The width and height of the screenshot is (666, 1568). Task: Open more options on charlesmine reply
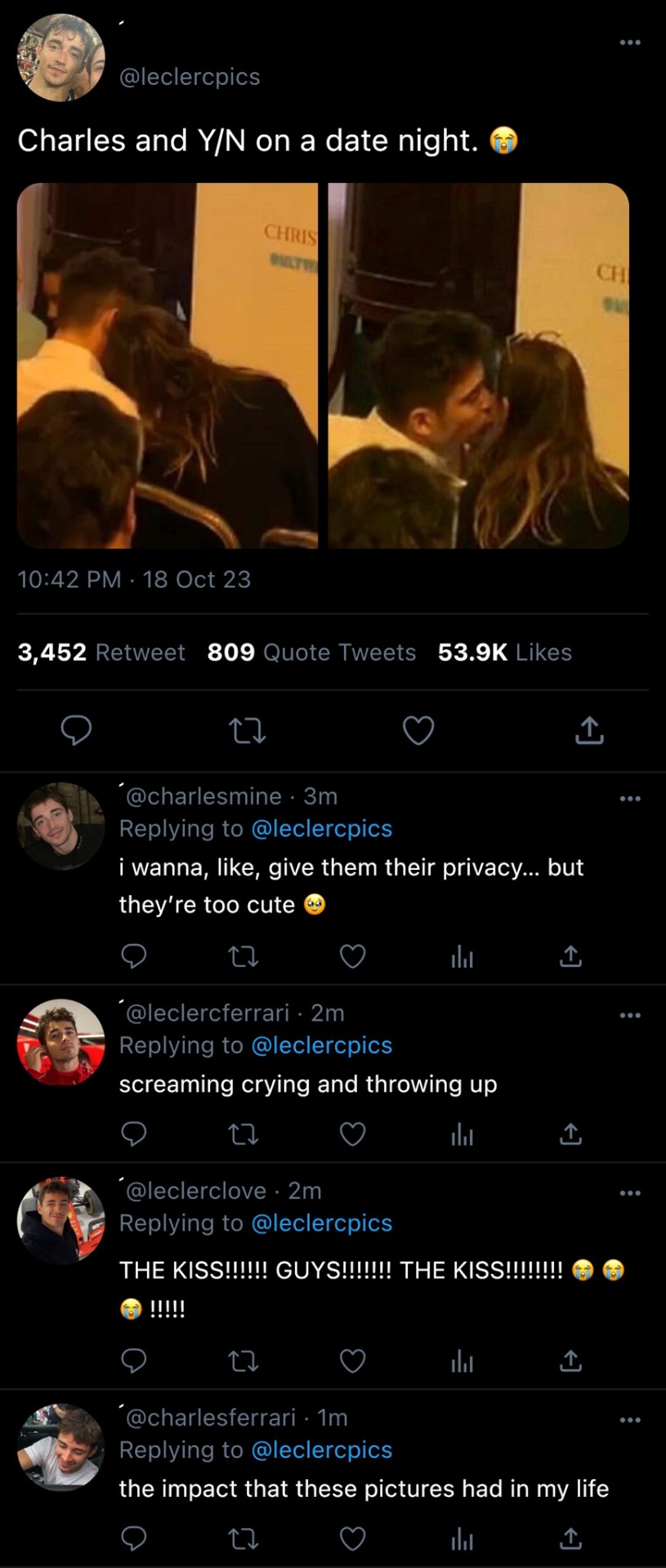(x=629, y=798)
